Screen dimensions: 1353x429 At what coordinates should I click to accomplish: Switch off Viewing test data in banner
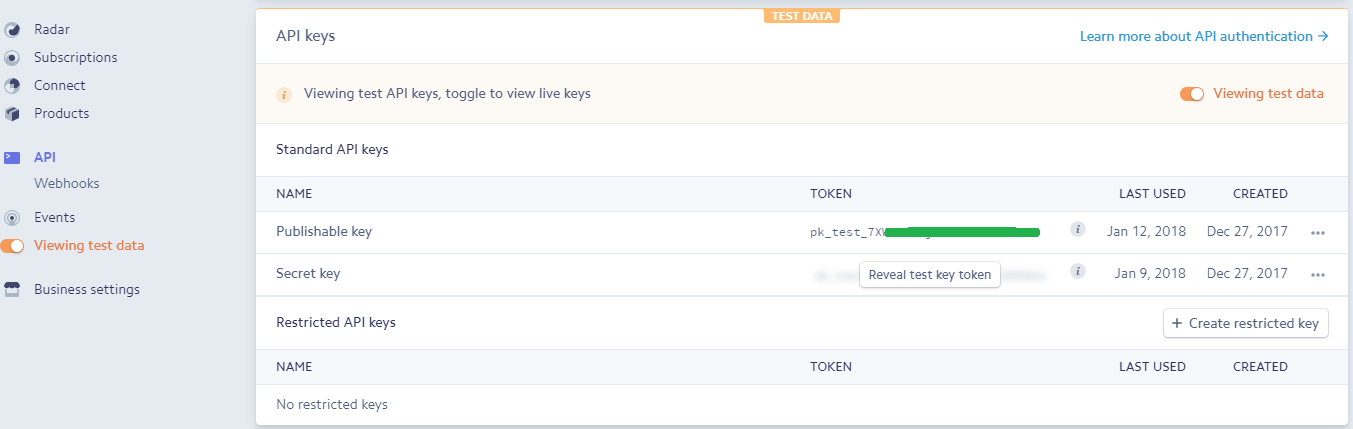[x=1191, y=94]
